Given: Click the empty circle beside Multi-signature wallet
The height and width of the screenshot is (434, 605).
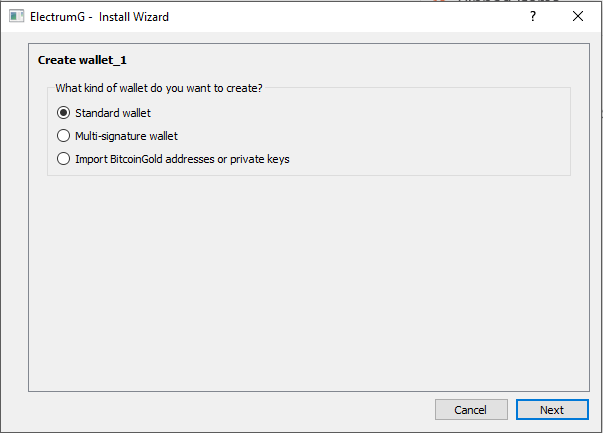Looking at the screenshot, I should (x=64, y=136).
